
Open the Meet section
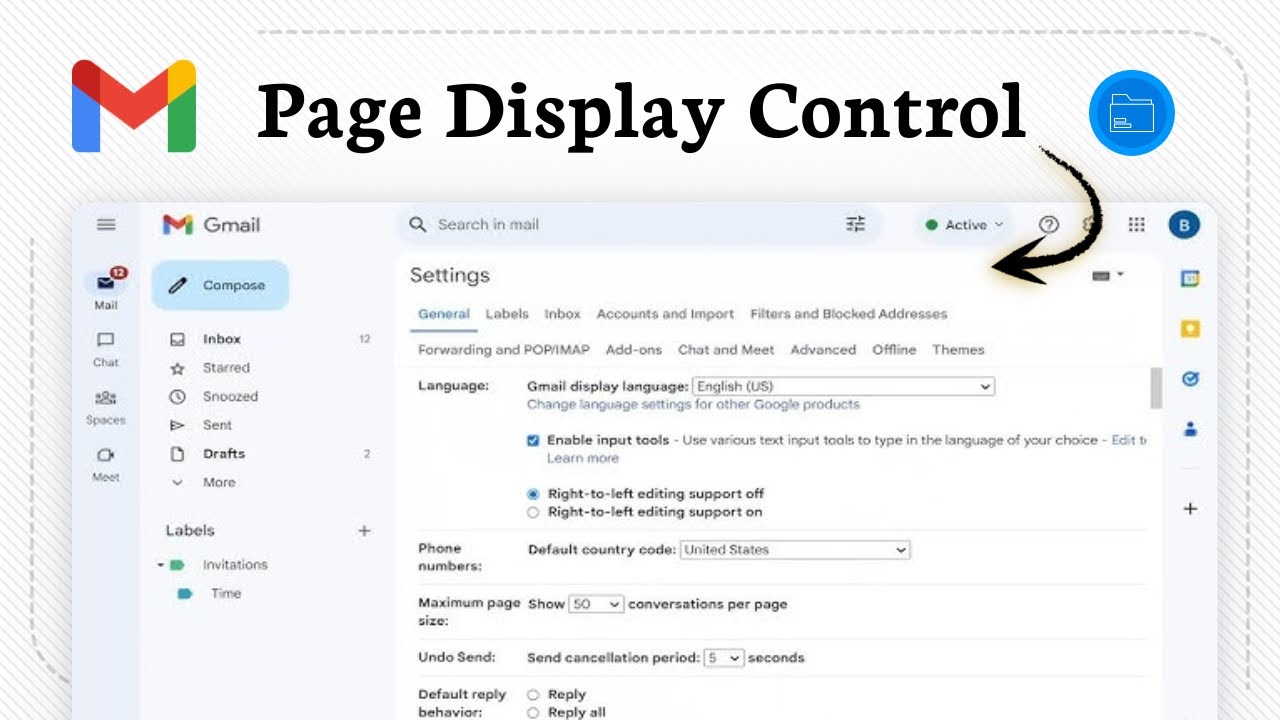coord(106,464)
